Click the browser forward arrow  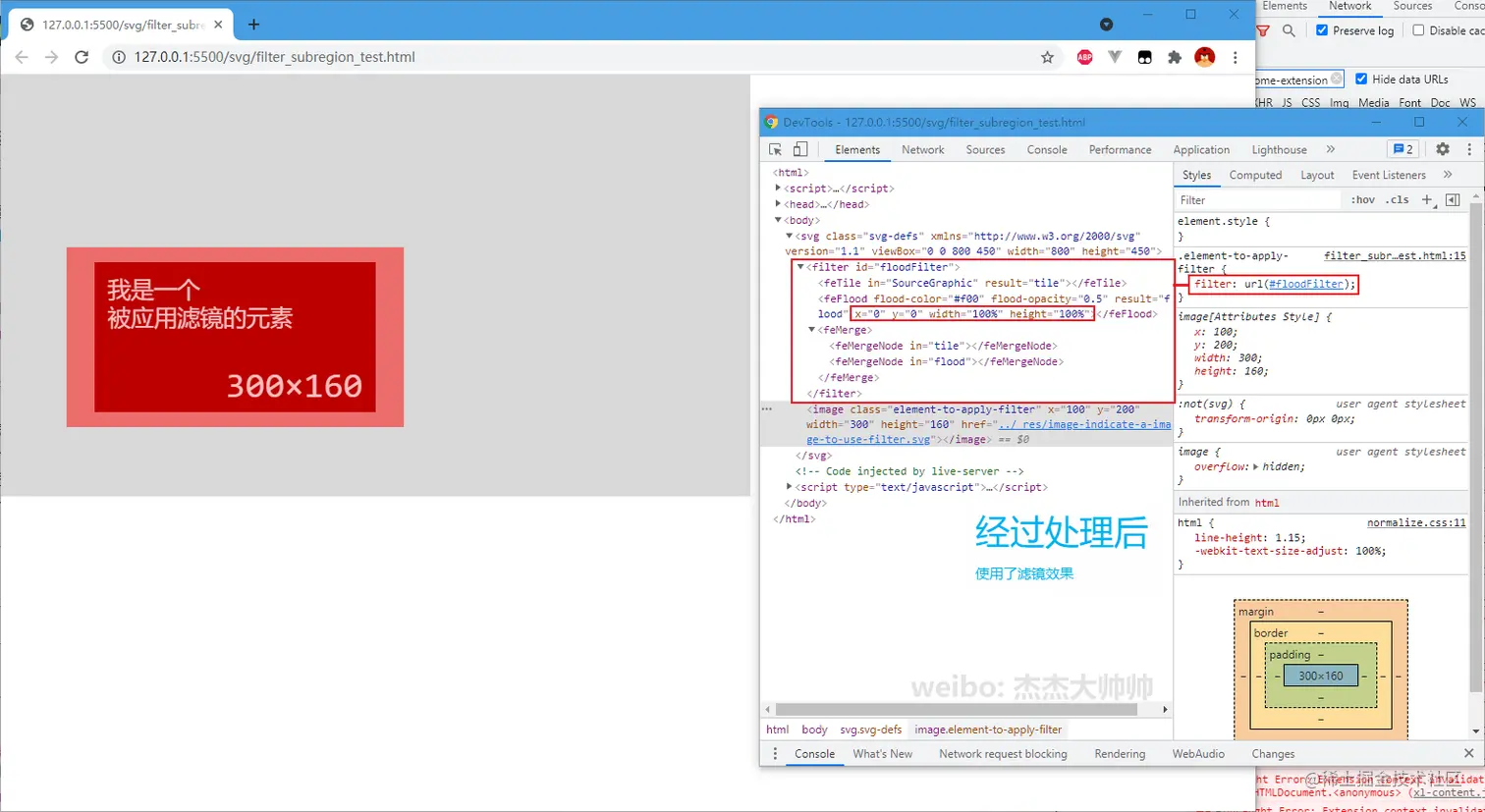point(51,57)
